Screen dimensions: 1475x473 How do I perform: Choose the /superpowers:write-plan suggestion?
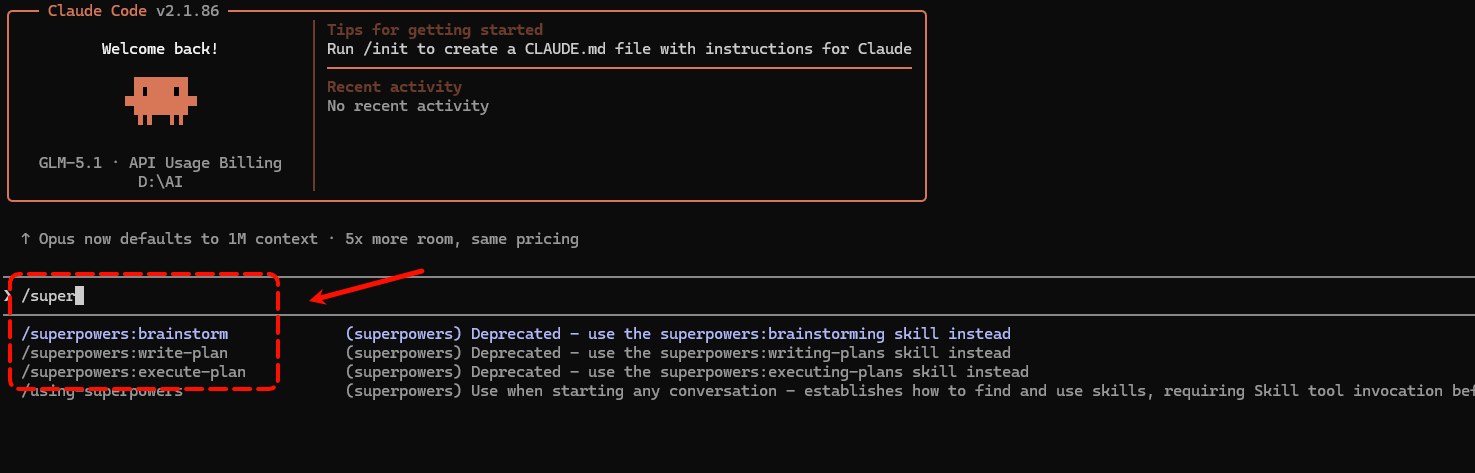tap(125, 353)
